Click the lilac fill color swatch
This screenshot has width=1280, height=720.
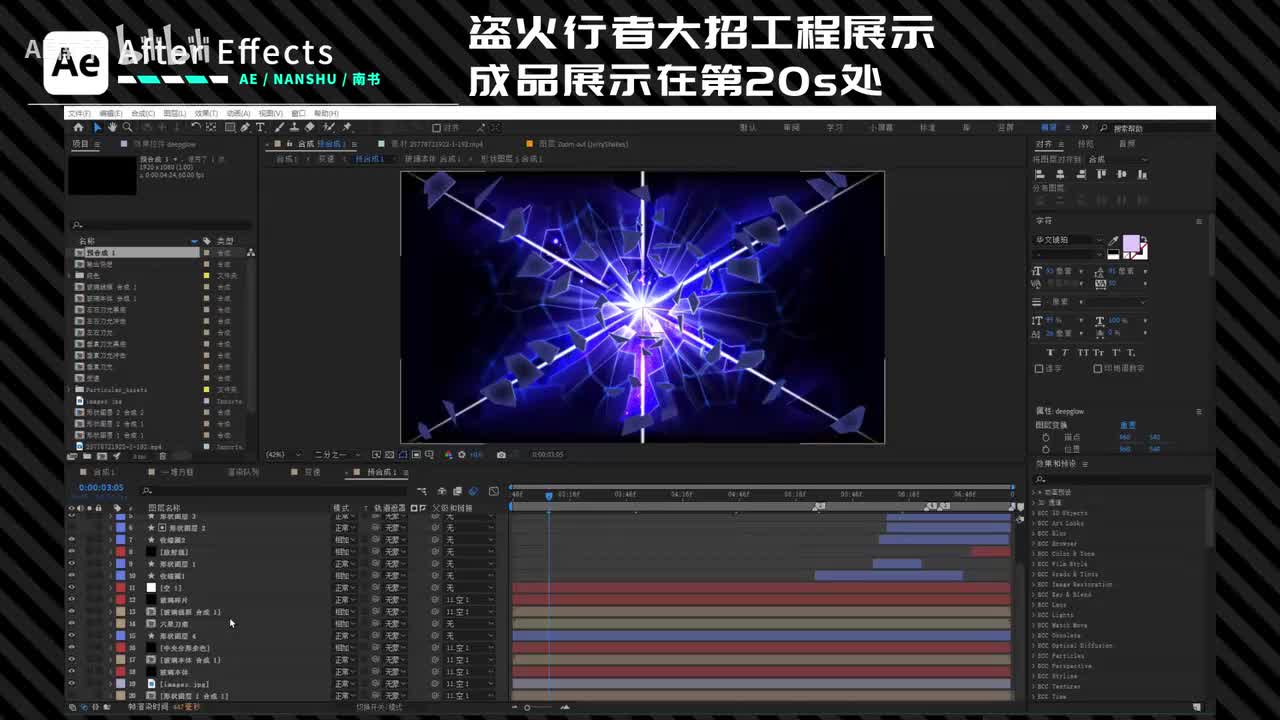click(x=1131, y=242)
